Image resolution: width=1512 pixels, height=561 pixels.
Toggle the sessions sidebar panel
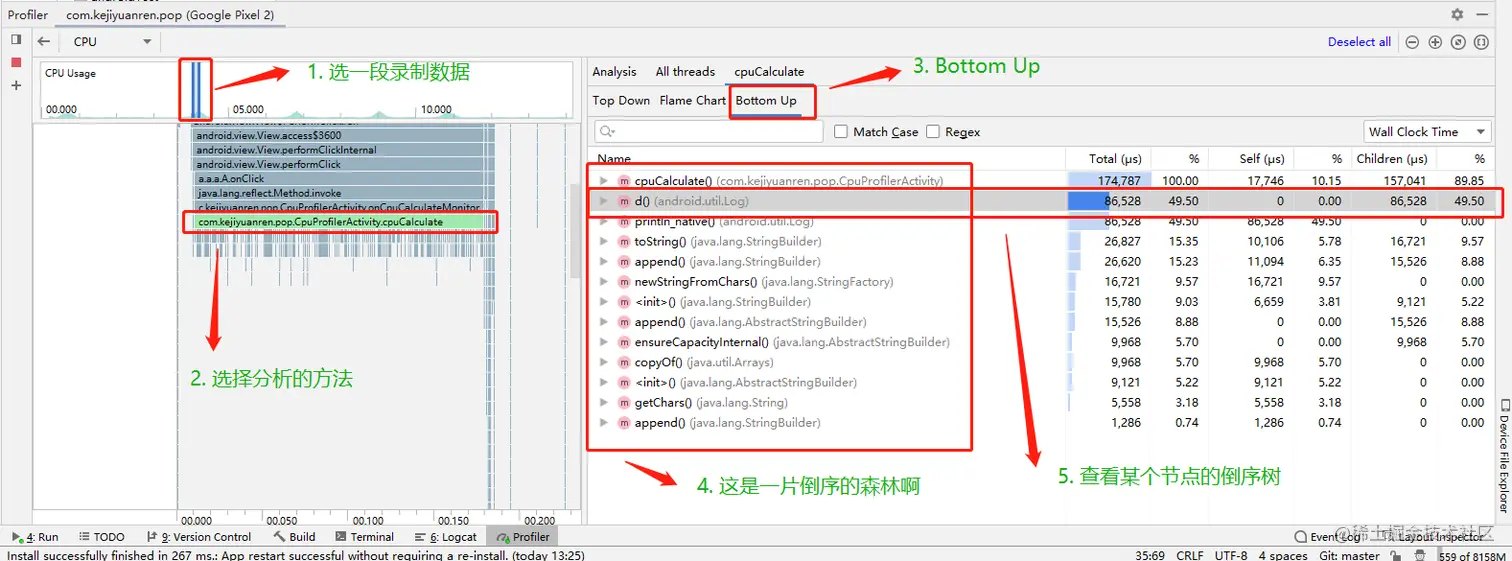pos(16,39)
